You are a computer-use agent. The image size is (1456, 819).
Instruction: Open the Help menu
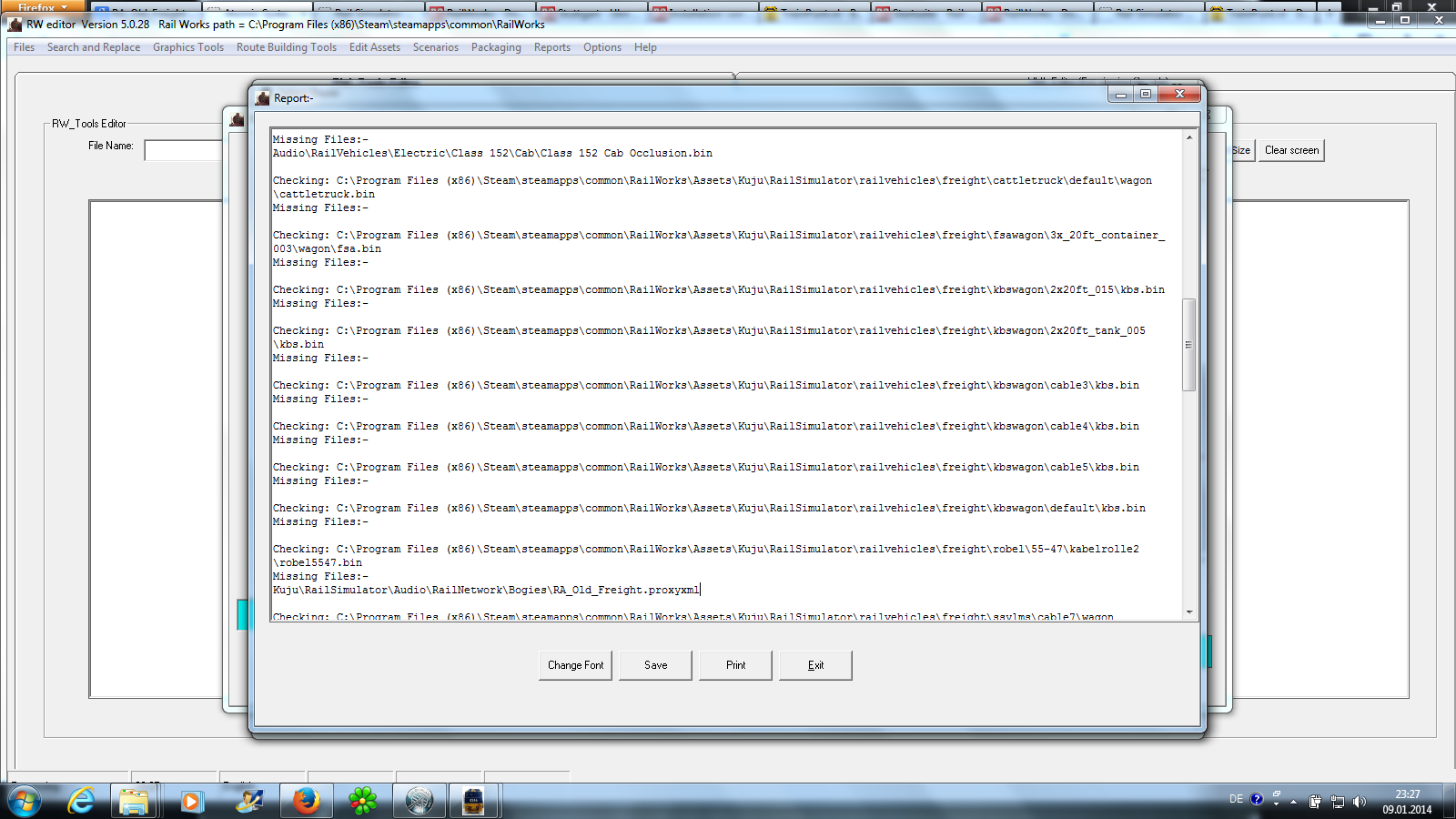(x=645, y=47)
